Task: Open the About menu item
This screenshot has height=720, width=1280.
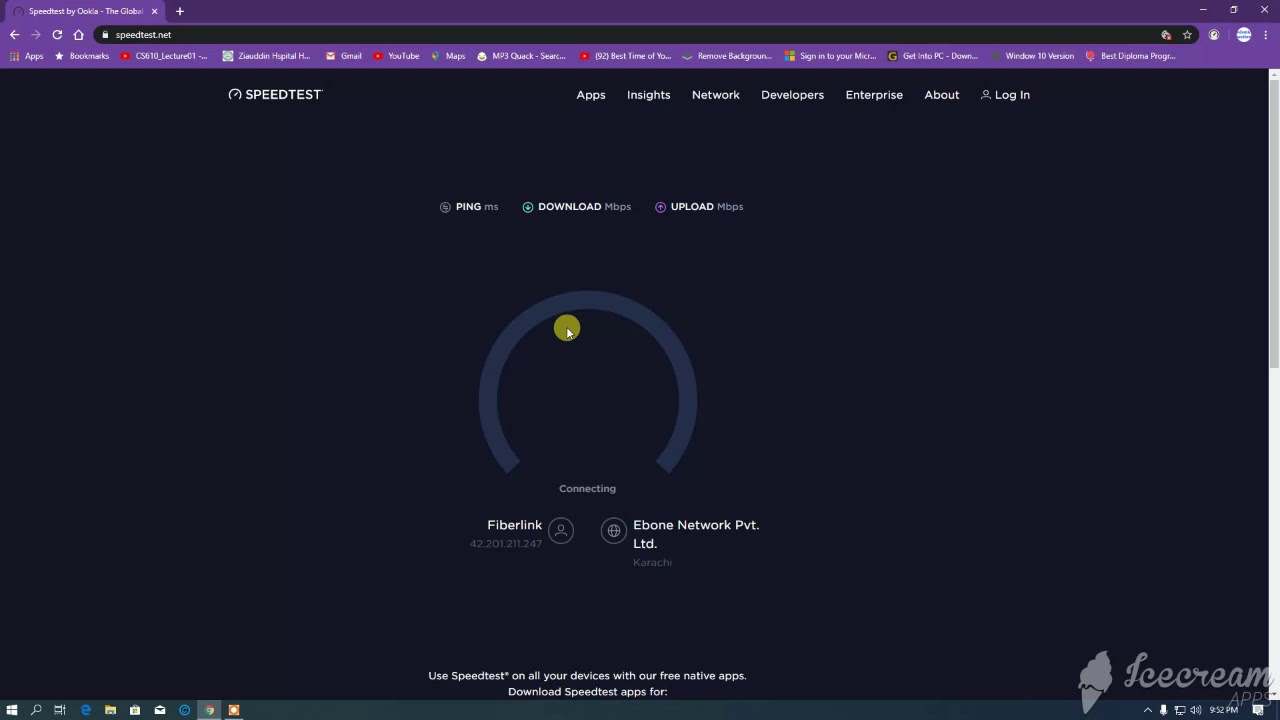Action: pos(942,95)
